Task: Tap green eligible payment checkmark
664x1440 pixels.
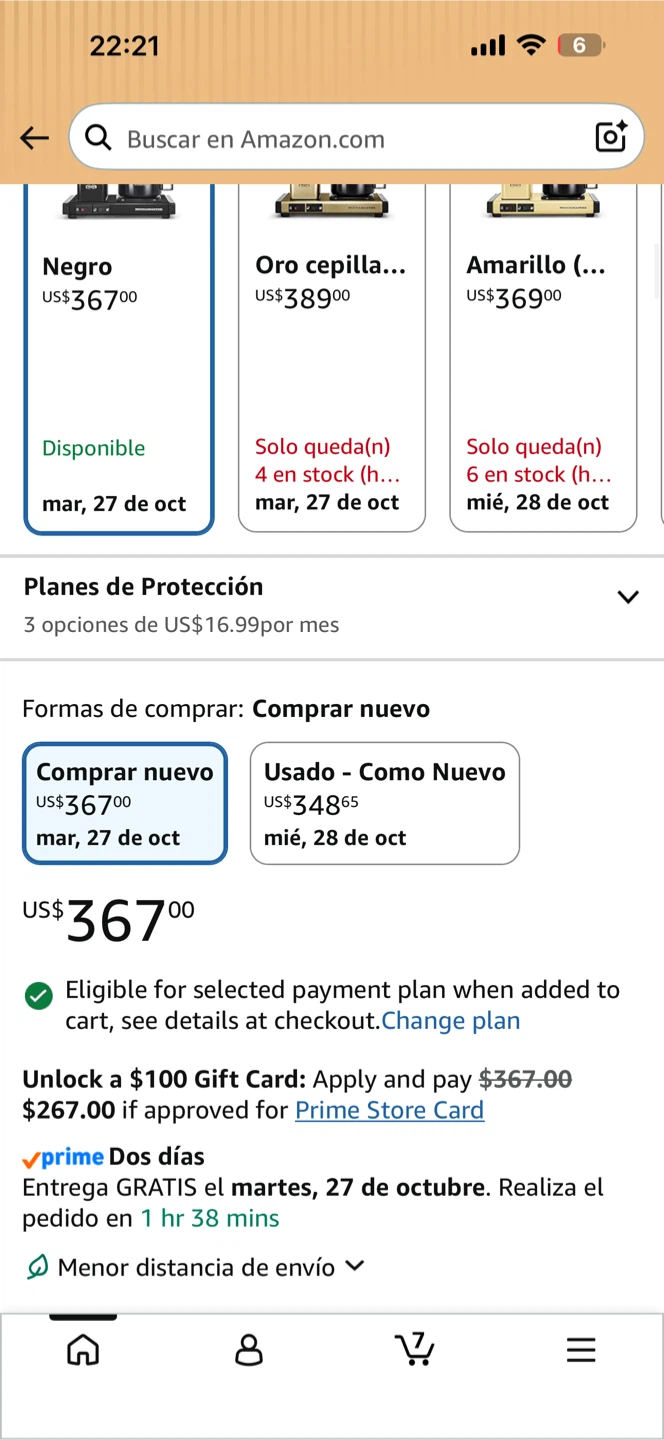Action: [x=39, y=996]
